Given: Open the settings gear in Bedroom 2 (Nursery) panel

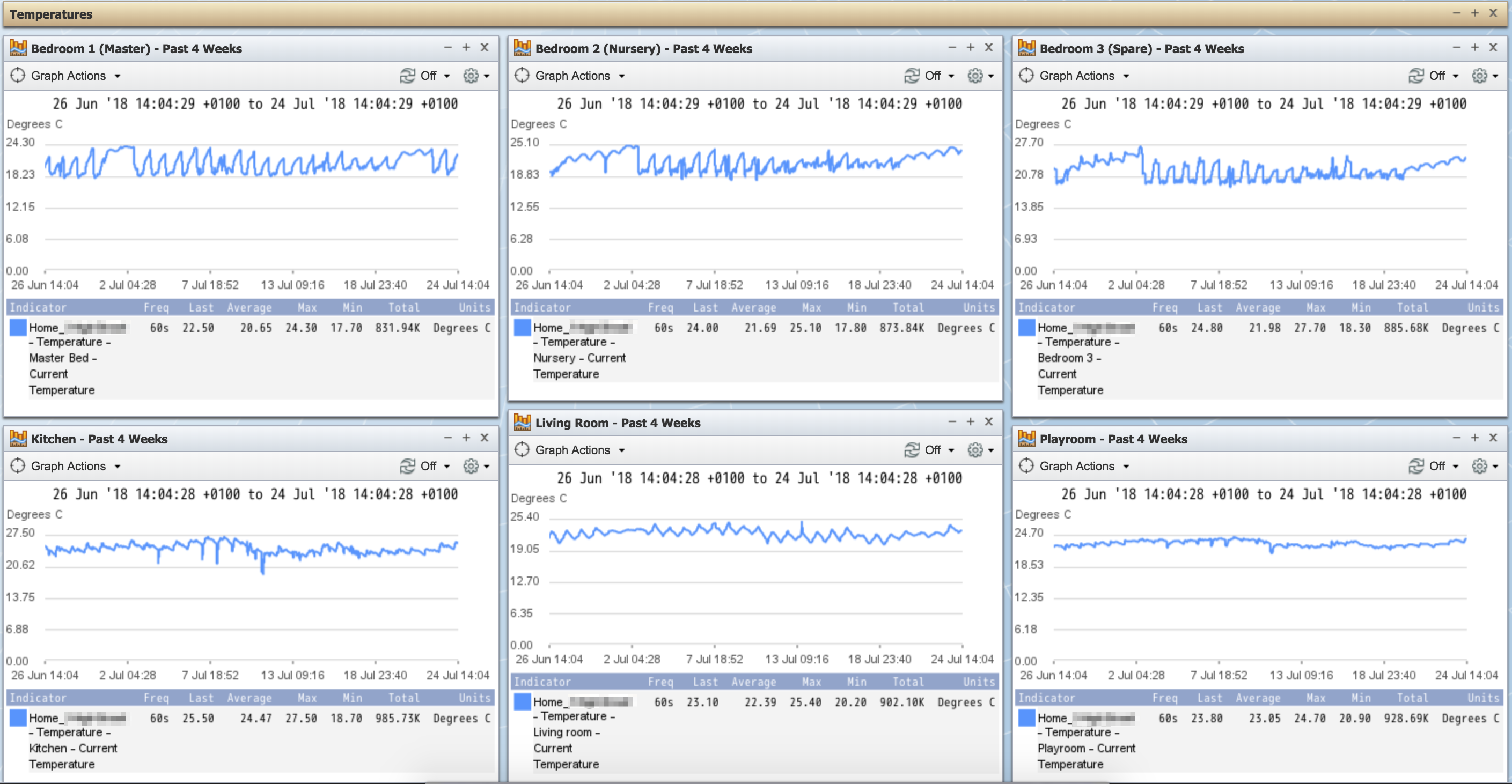Looking at the screenshot, I should pyautogui.click(x=975, y=76).
